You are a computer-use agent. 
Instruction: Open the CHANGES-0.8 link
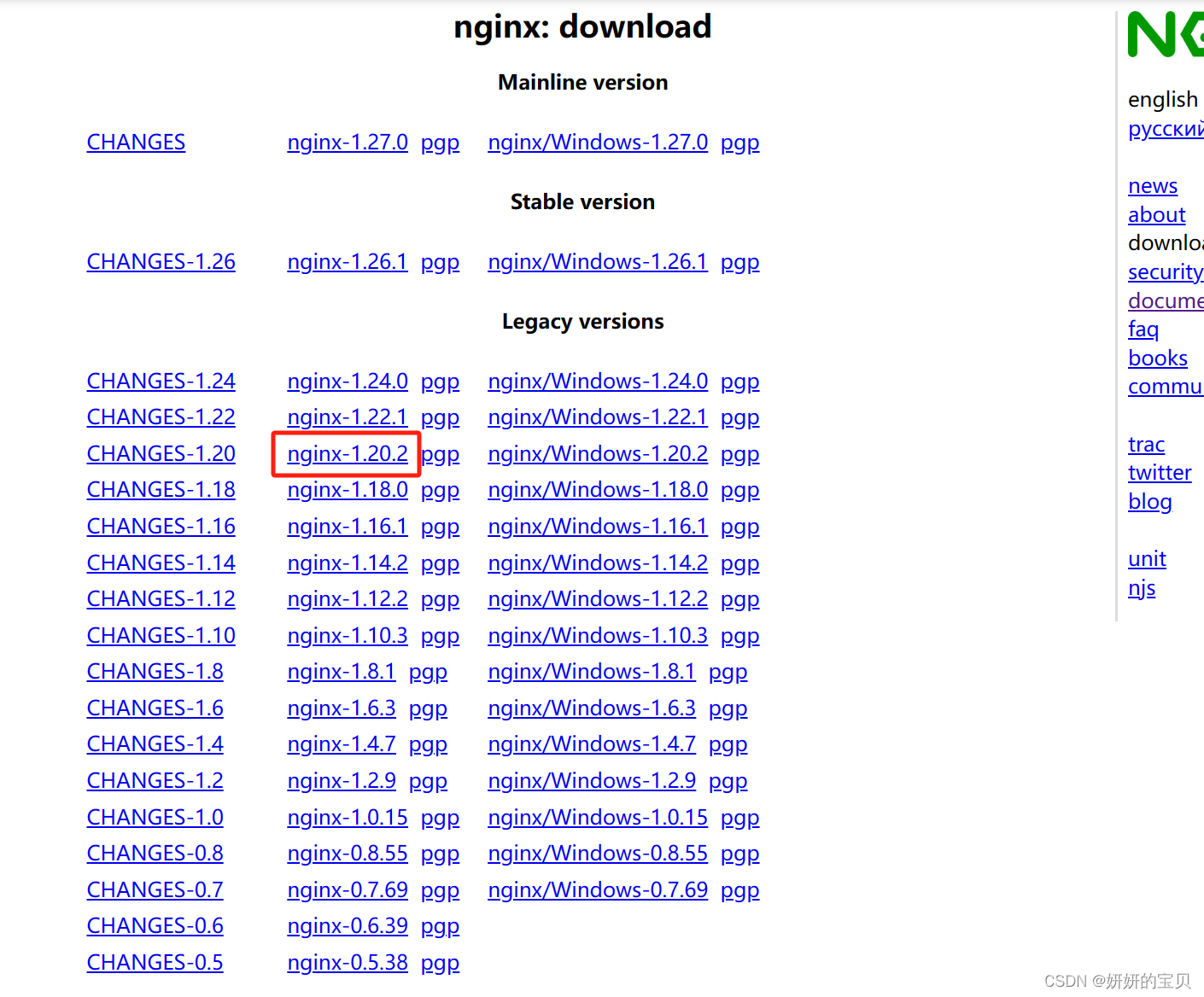155,854
